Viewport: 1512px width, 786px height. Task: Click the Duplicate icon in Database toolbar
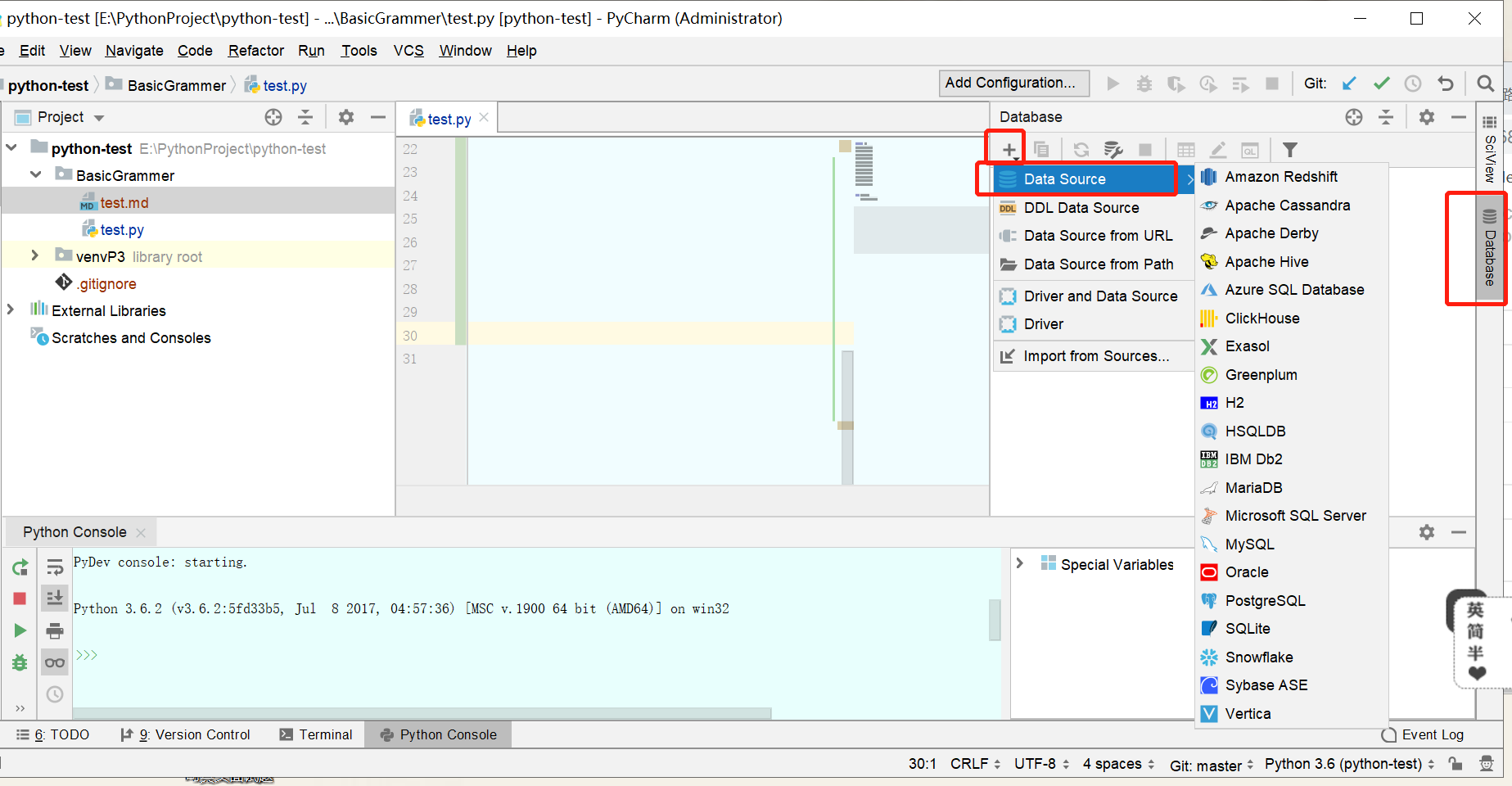coord(1041,150)
